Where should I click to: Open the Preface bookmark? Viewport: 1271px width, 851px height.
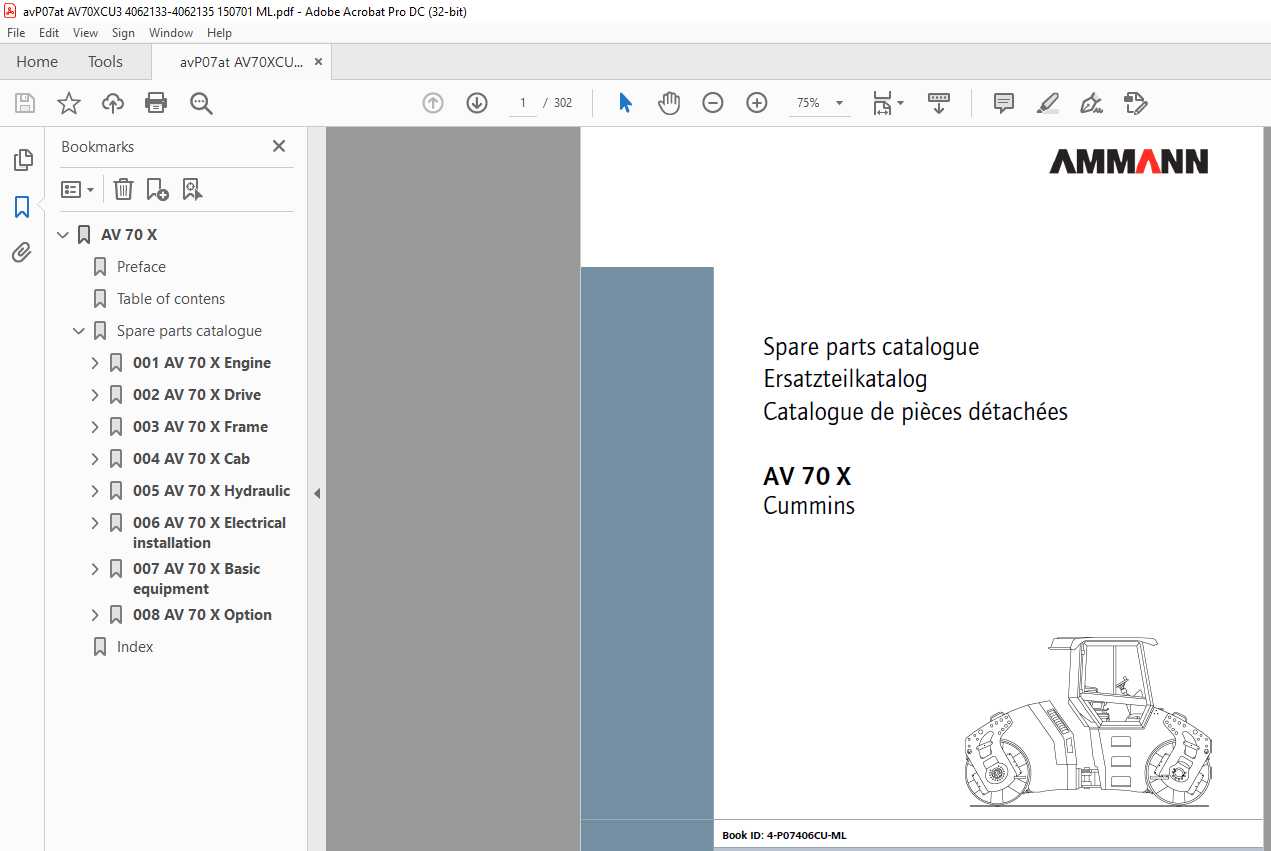coord(141,267)
